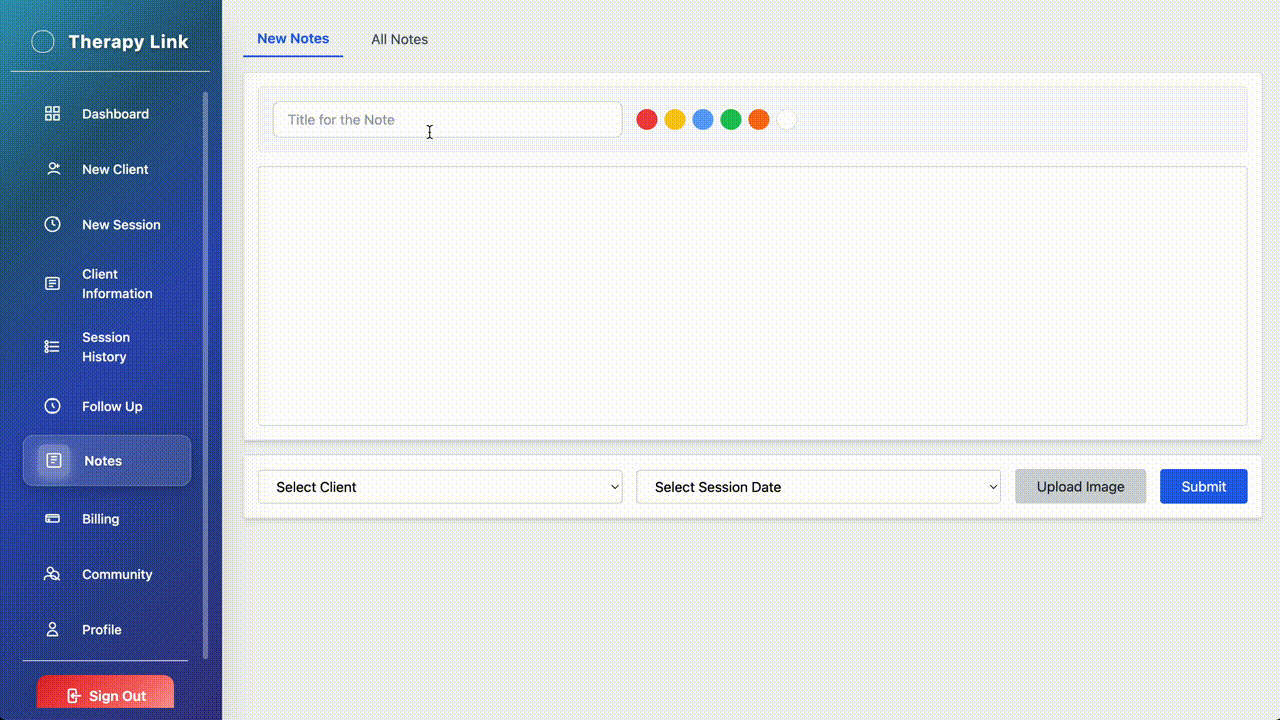Expand the Select Session Date dropdown
Screen dimensions: 1280x720
point(818,487)
